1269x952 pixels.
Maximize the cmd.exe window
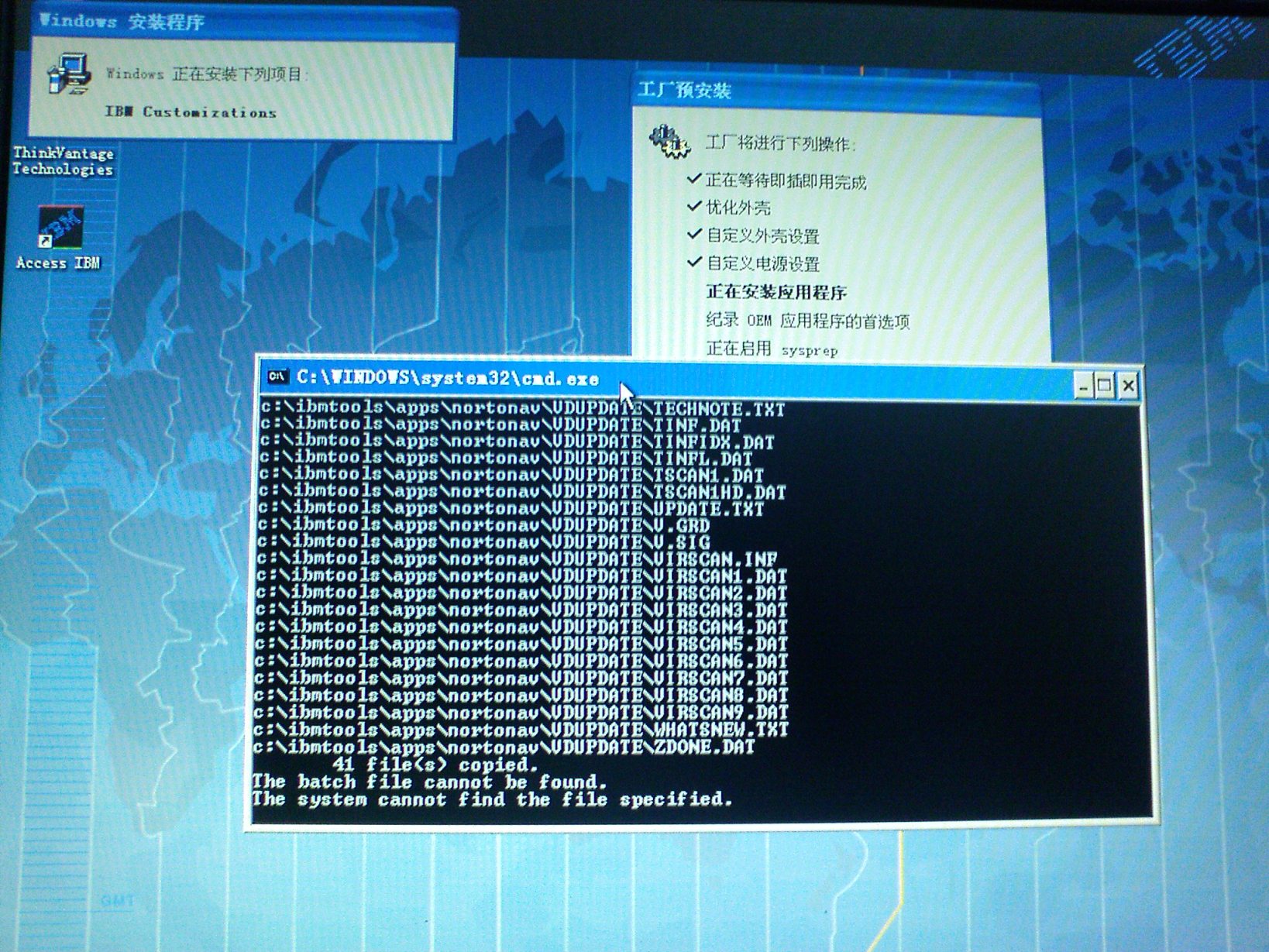pyautogui.click(x=1105, y=385)
